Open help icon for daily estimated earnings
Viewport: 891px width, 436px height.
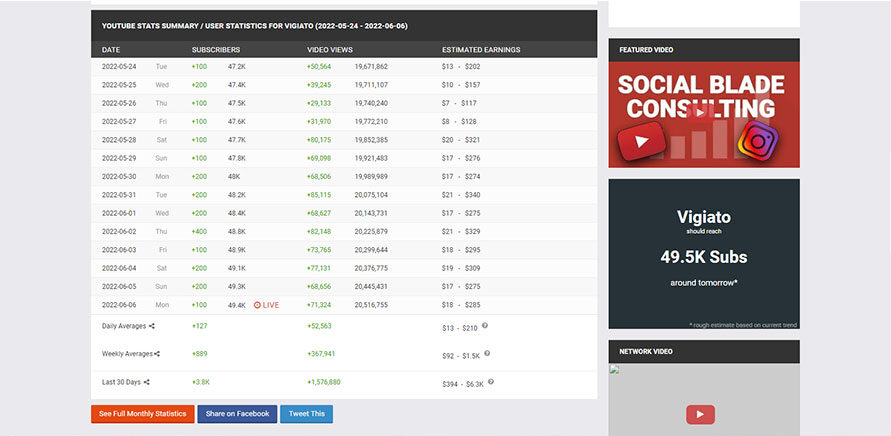tap(485, 325)
